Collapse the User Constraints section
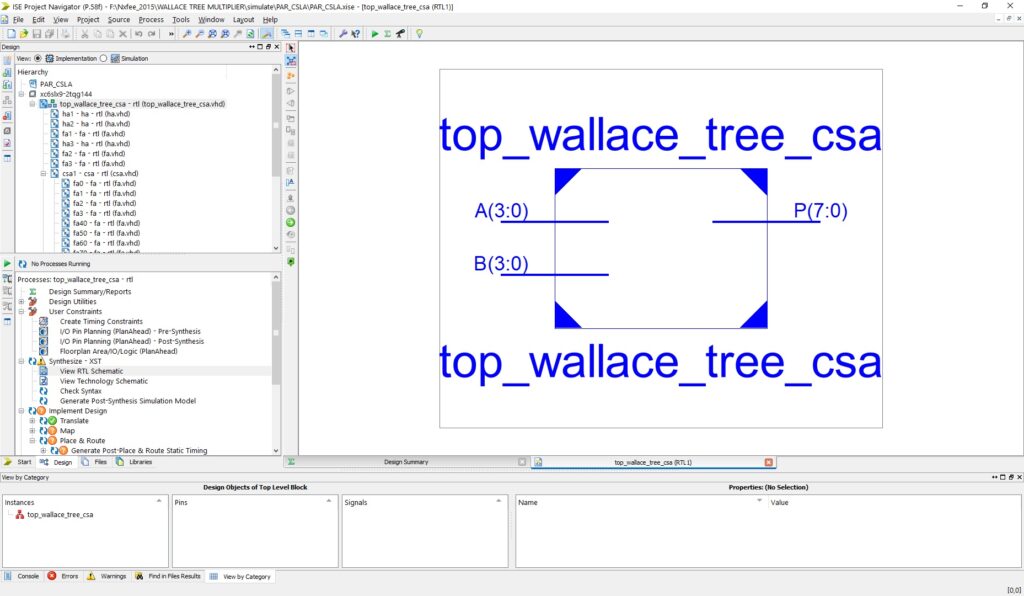This screenshot has width=1024, height=596. click(x=21, y=311)
